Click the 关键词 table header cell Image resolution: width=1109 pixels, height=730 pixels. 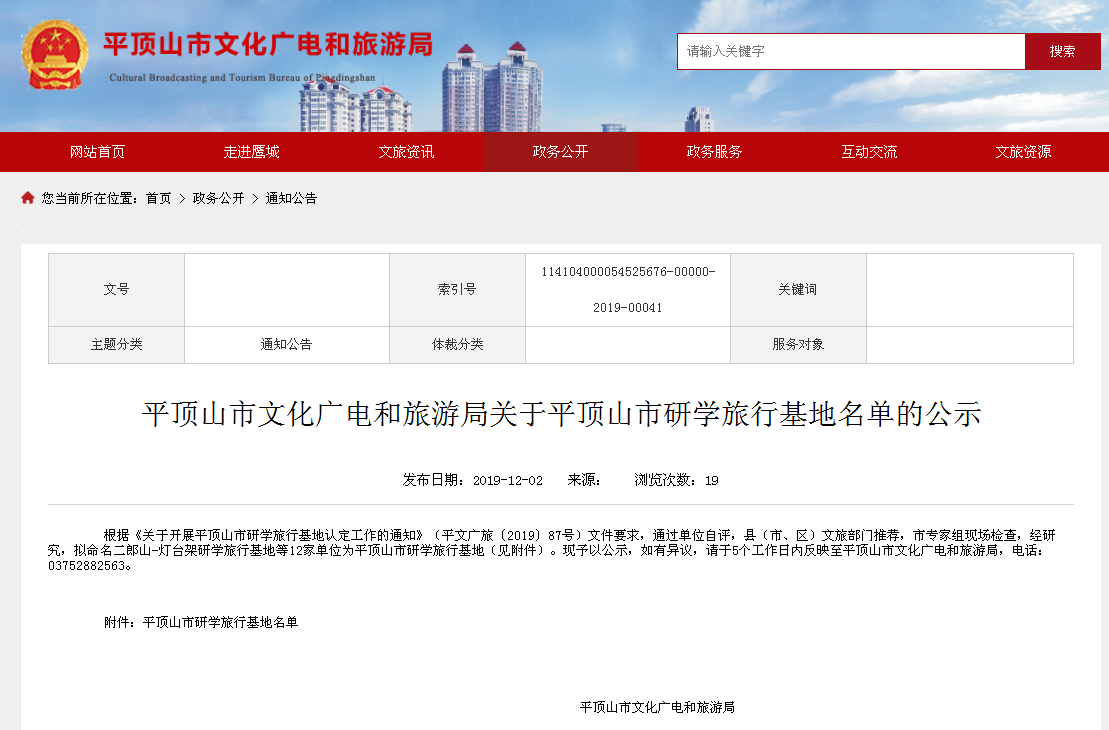click(799, 289)
